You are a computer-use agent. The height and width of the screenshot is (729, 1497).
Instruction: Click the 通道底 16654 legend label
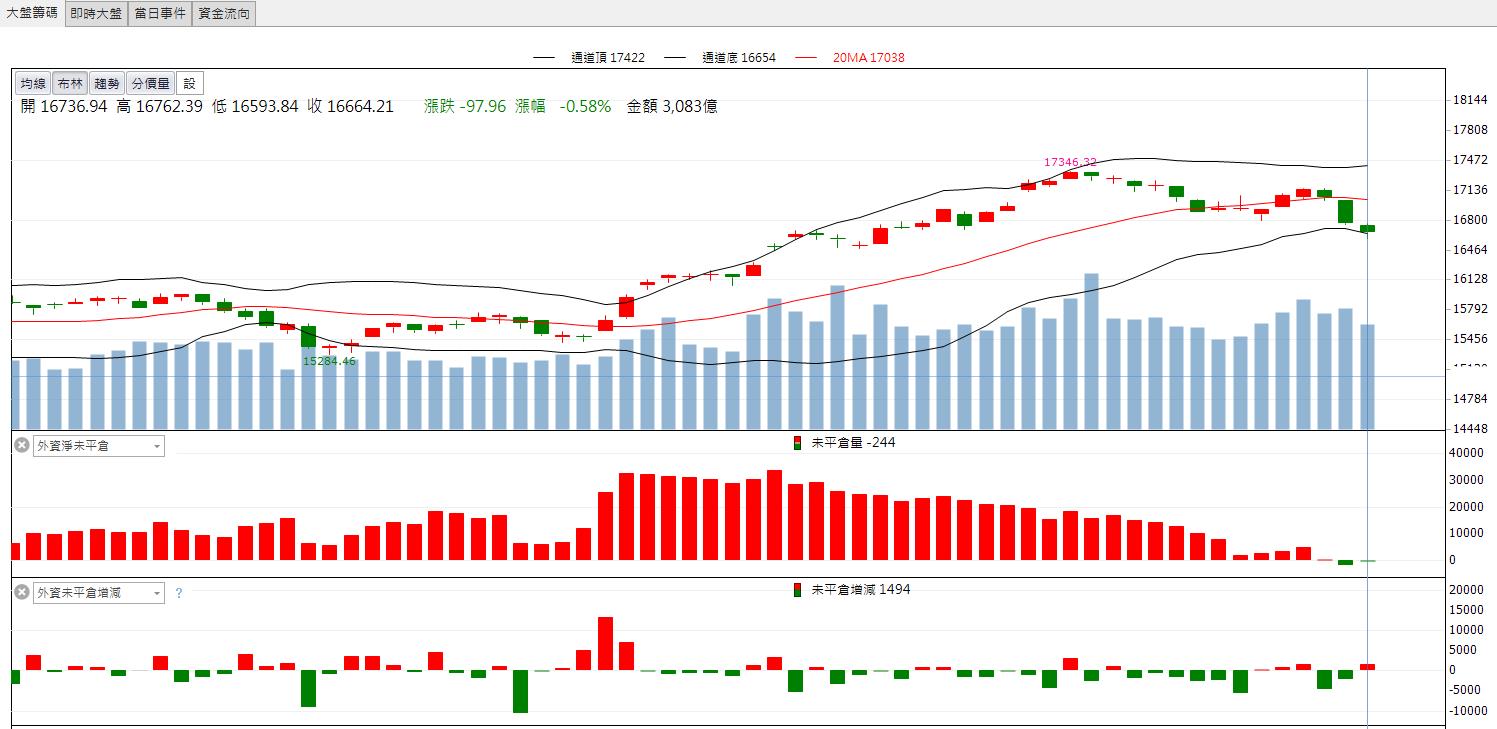pyautogui.click(x=739, y=58)
